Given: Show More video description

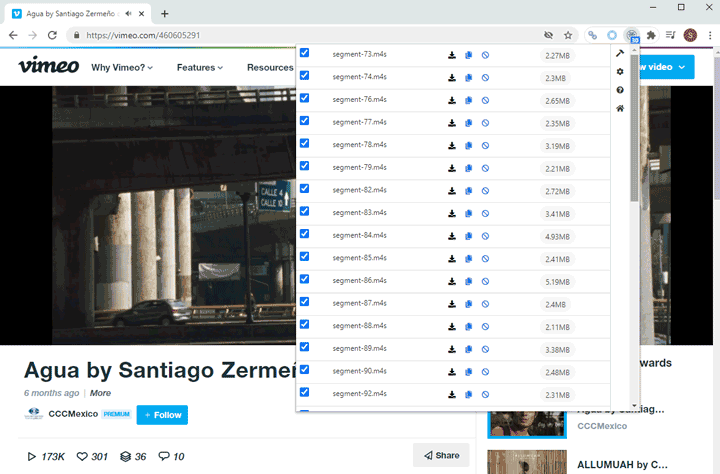Looking at the screenshot, I should [100, 393].
